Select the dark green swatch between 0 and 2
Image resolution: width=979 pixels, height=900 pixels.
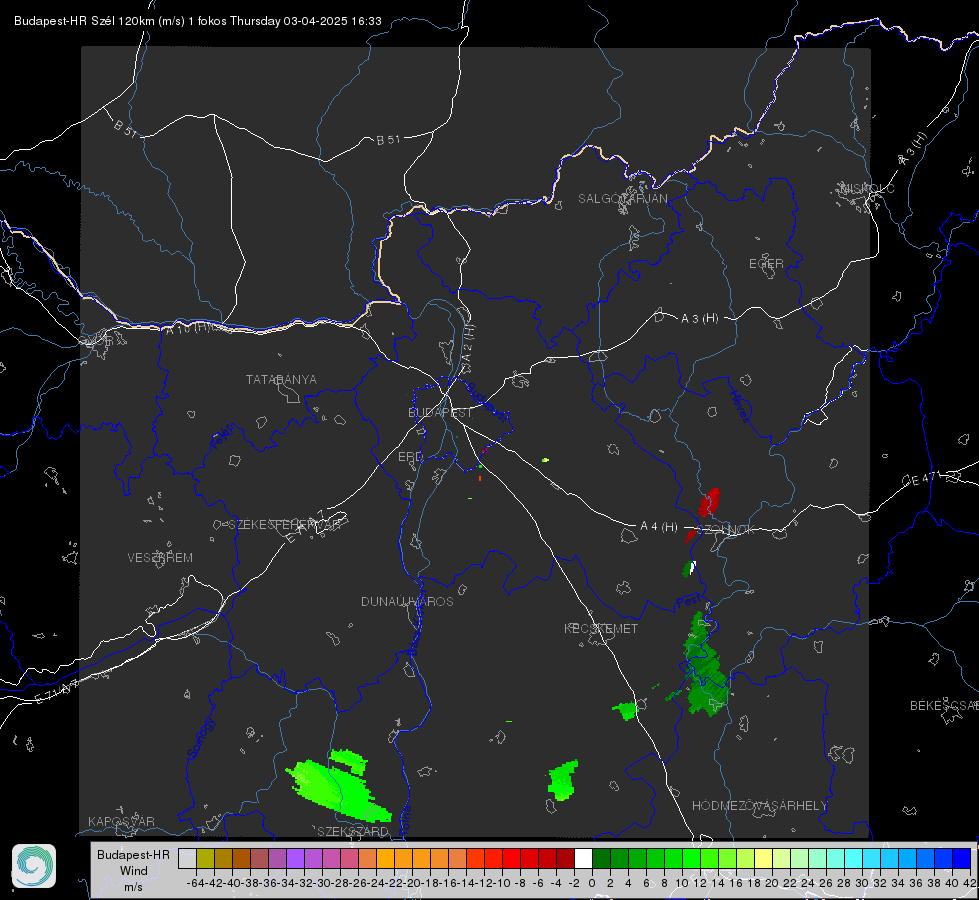(601, 858)
